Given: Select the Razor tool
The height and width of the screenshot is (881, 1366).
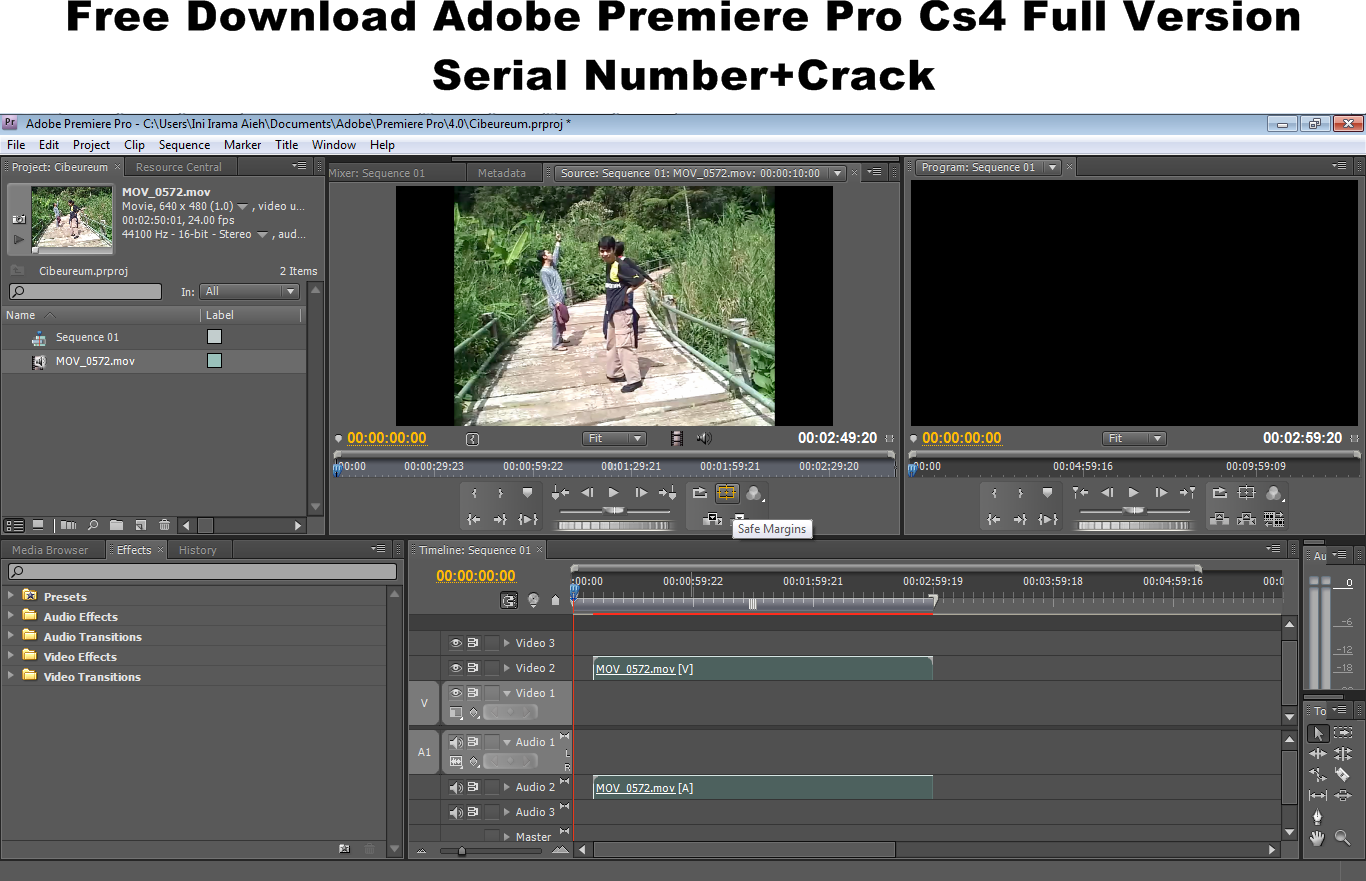Looking at the screenshot, I should click(x=1343, y=775).
